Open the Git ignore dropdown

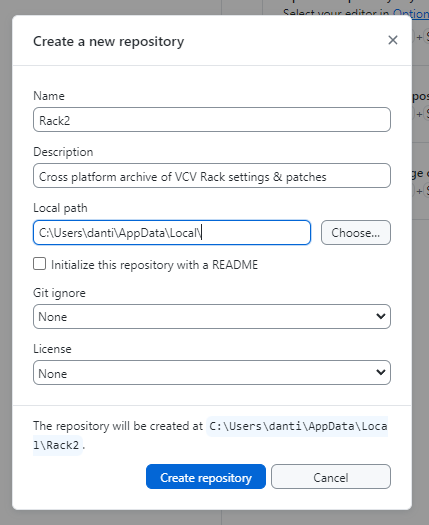point(212,316)
